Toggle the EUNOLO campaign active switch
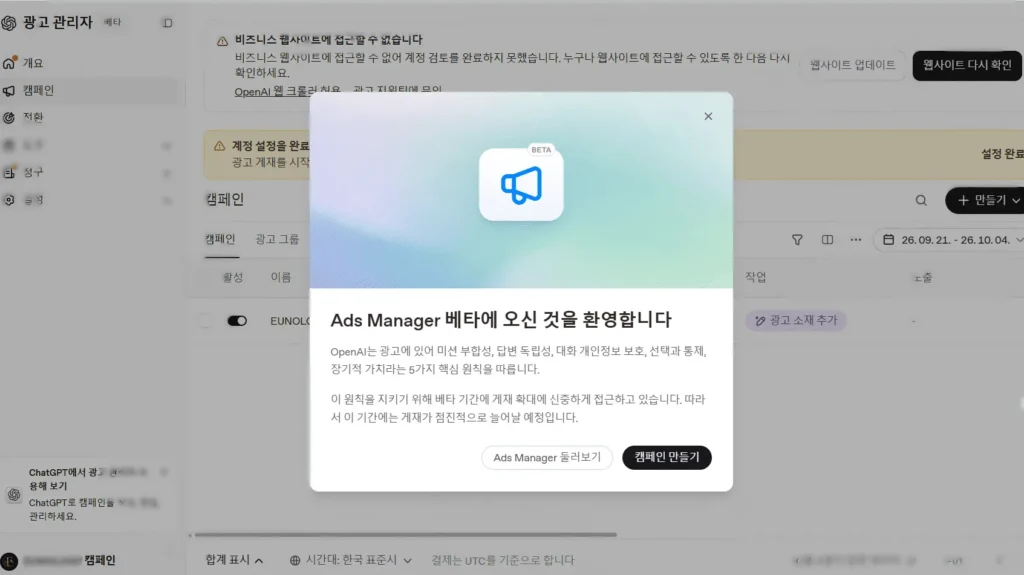This screenshot has width=1024, height=575. (x=237, y=321)
